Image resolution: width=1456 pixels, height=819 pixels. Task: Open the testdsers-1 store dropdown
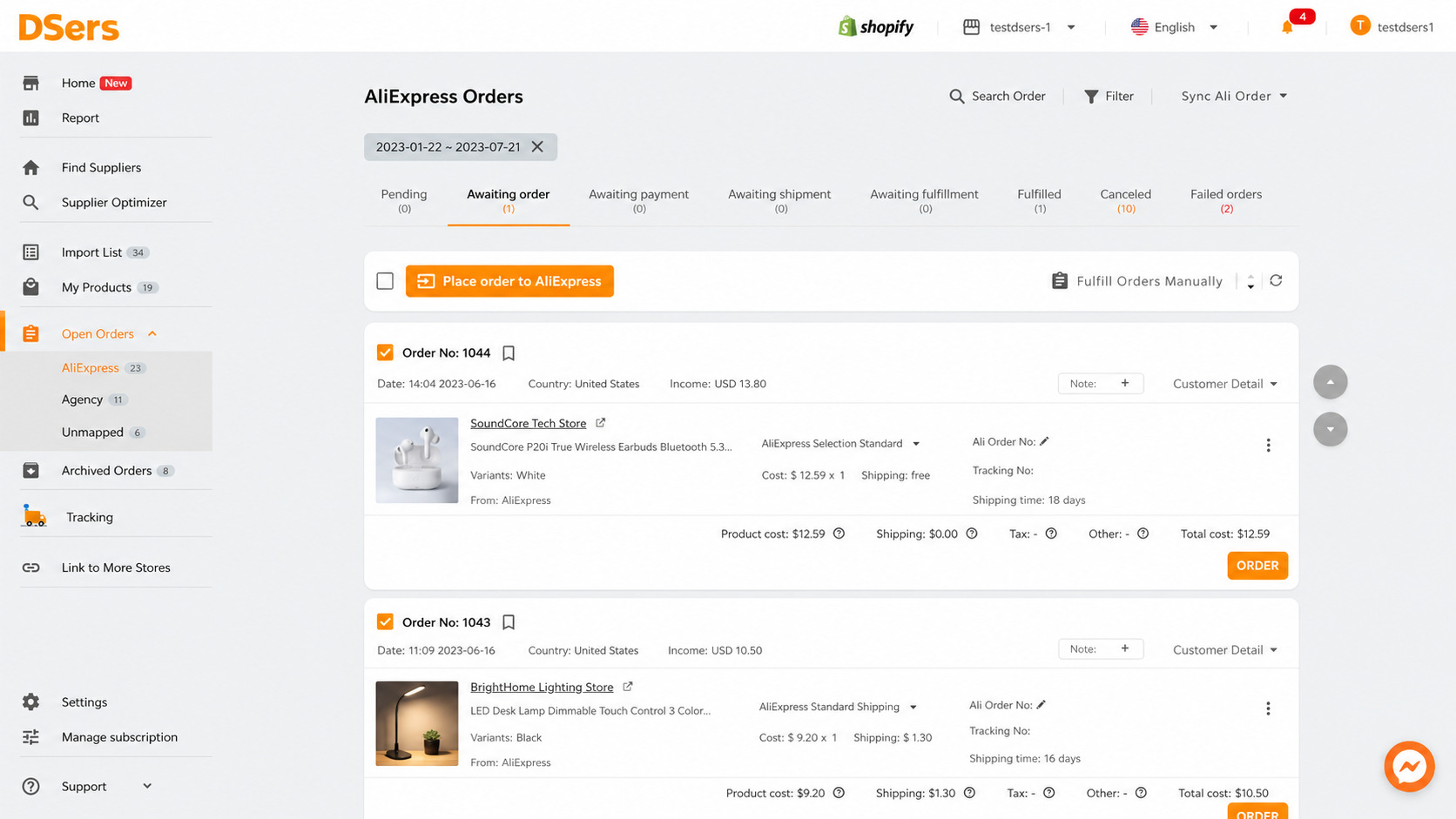(1019, 27)
